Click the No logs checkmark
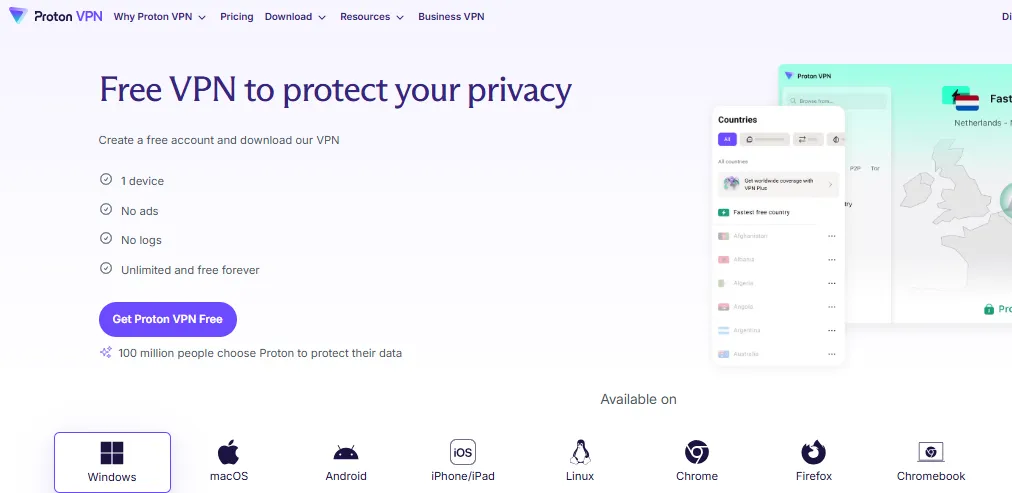 [x=106, y=239]
